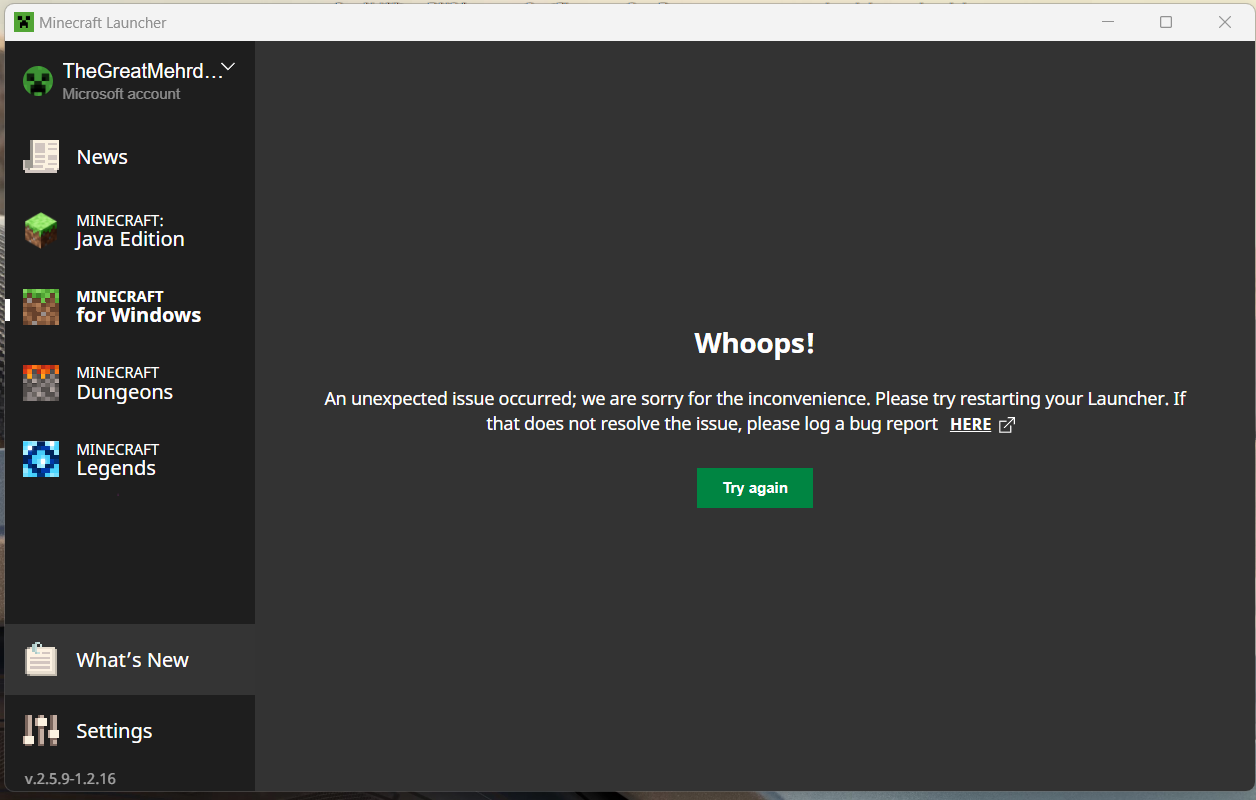Click the News newspaper icon

point(41,157)
